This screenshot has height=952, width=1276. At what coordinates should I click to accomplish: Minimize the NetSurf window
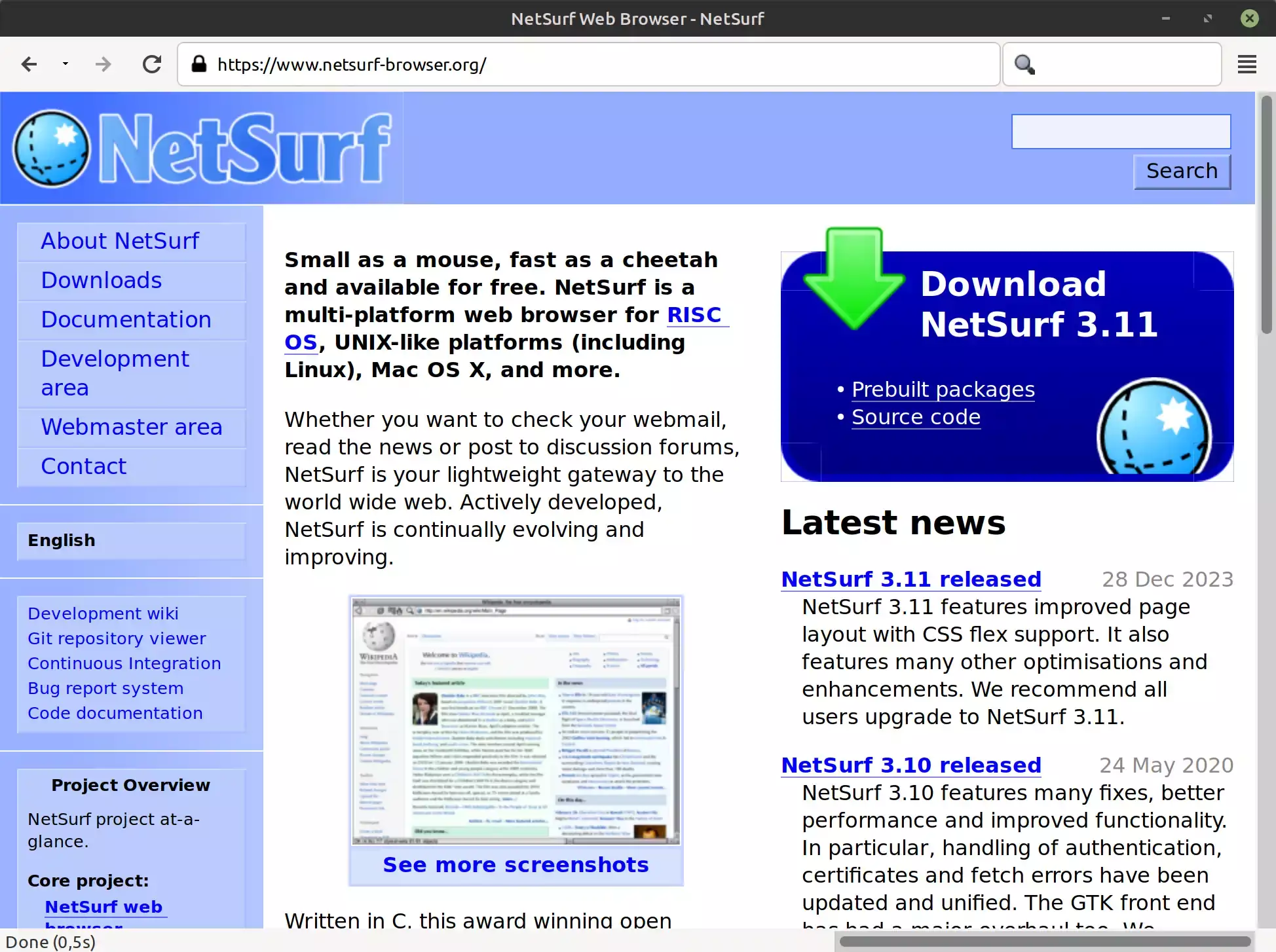[x=1165, y=18]
